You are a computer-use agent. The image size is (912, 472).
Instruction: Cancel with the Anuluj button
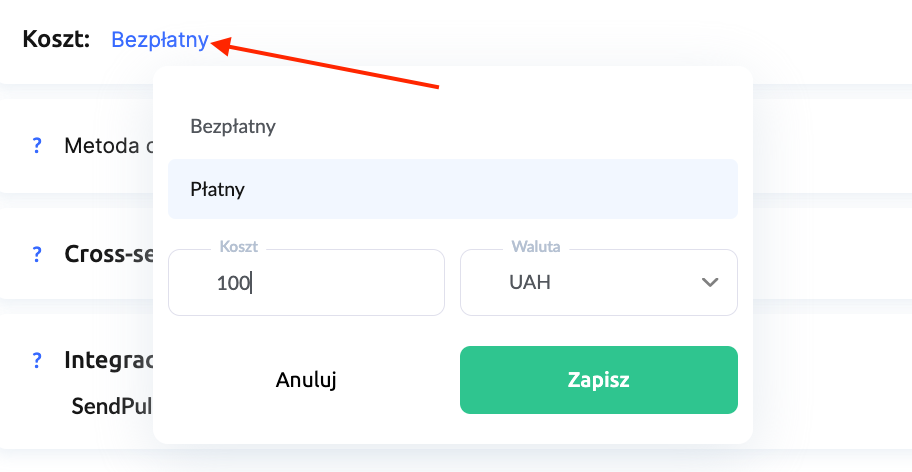306,380
